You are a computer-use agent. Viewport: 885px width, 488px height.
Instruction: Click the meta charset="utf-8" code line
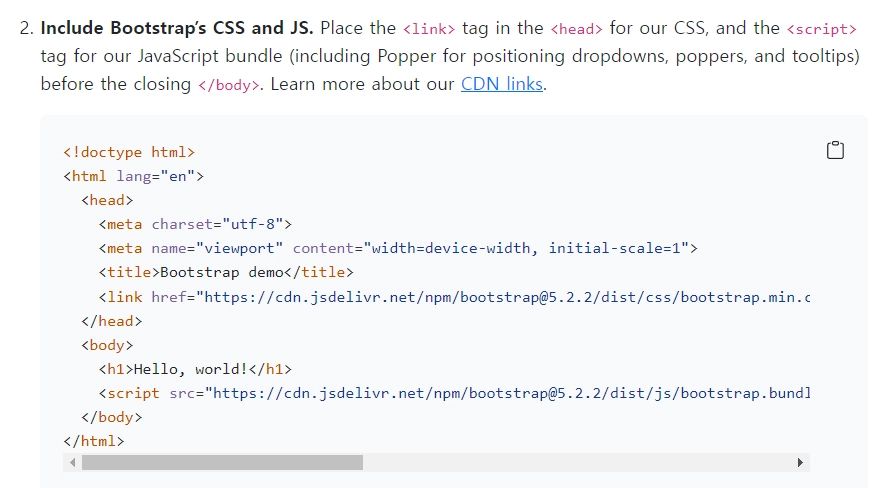[x=195, y=225]
